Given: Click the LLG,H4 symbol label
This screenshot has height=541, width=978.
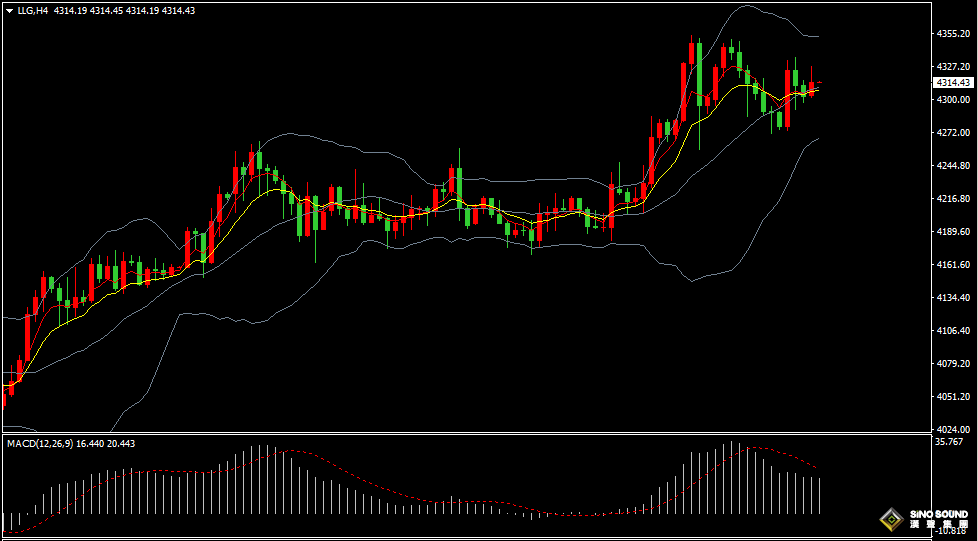Looking at the screenshot, I should click(x=33, y=10).
